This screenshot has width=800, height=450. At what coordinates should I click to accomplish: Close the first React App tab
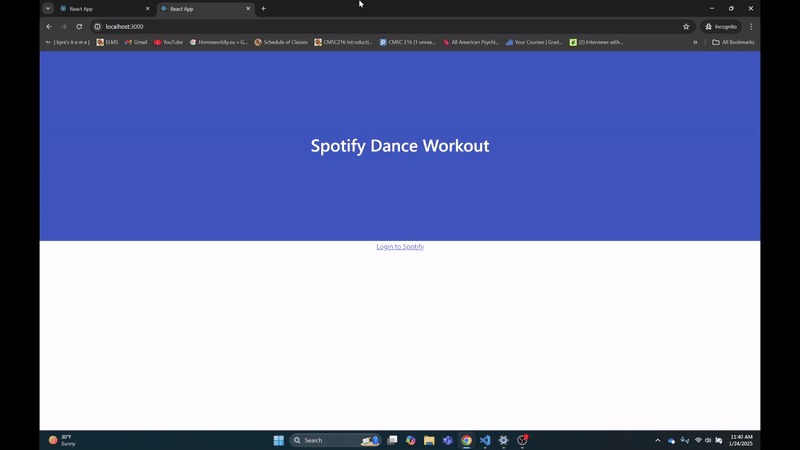(x=147, y=9)
